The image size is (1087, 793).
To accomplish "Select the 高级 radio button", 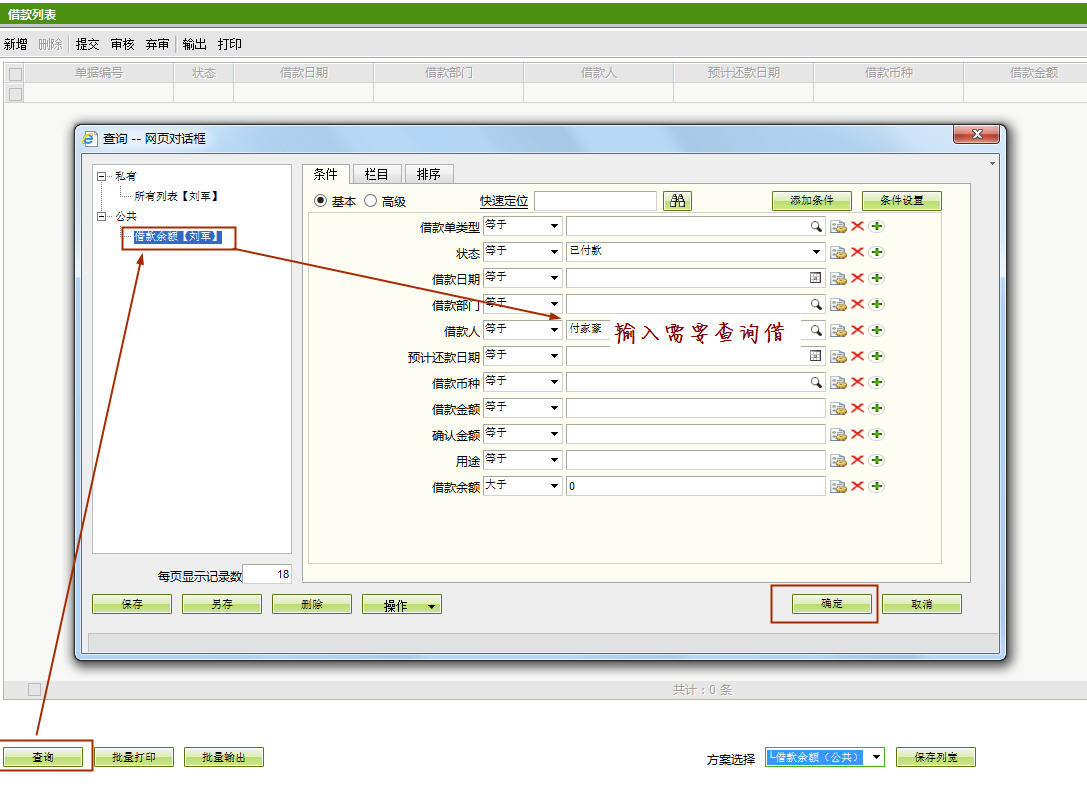I will 370,201.
